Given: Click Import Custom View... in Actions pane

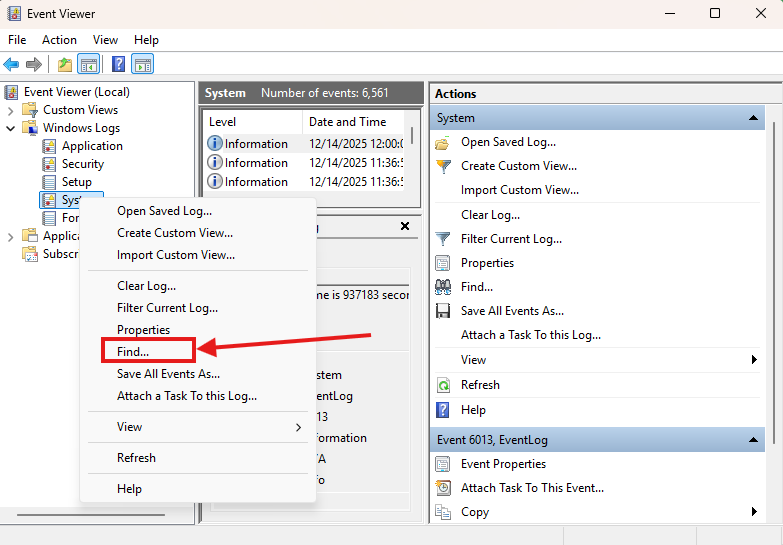Looking at the screenshot, I should 520,190.
